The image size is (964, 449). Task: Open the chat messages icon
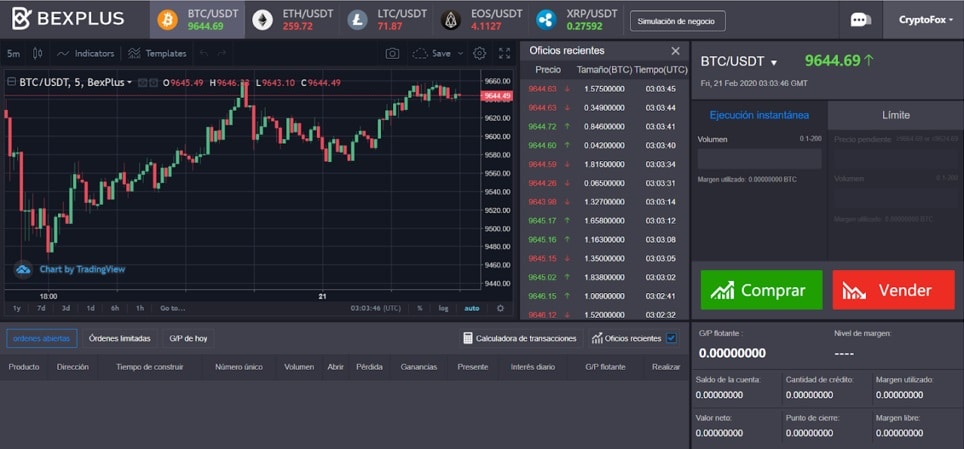pyautogui.click(x=860, y=19)
